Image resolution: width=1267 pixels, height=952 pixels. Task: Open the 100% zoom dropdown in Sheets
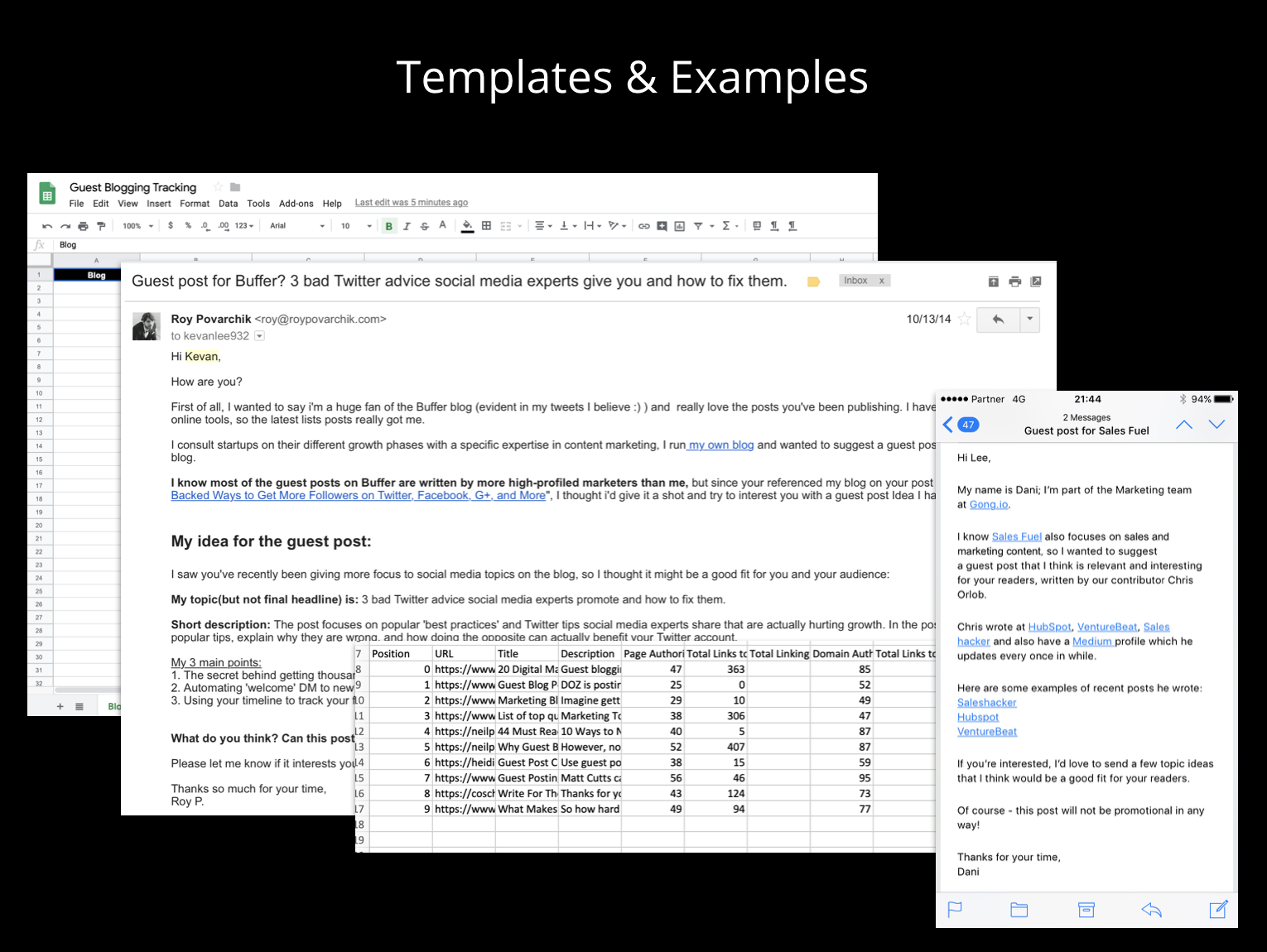(x=138, y=226)
